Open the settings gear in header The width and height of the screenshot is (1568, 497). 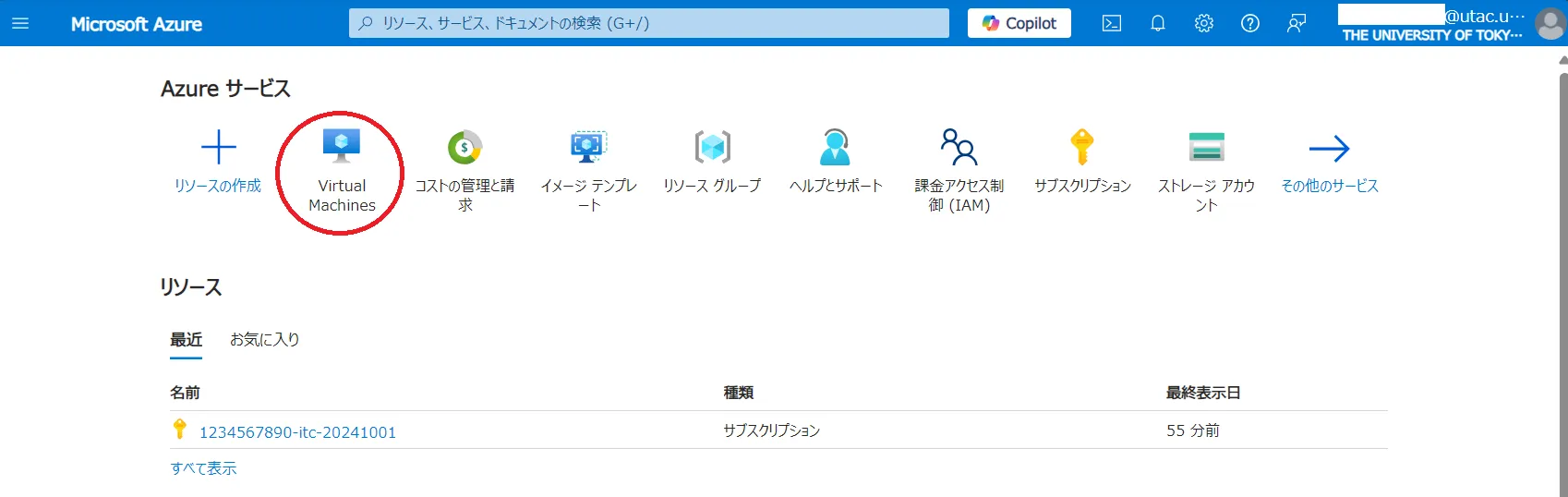point(1204,23)
